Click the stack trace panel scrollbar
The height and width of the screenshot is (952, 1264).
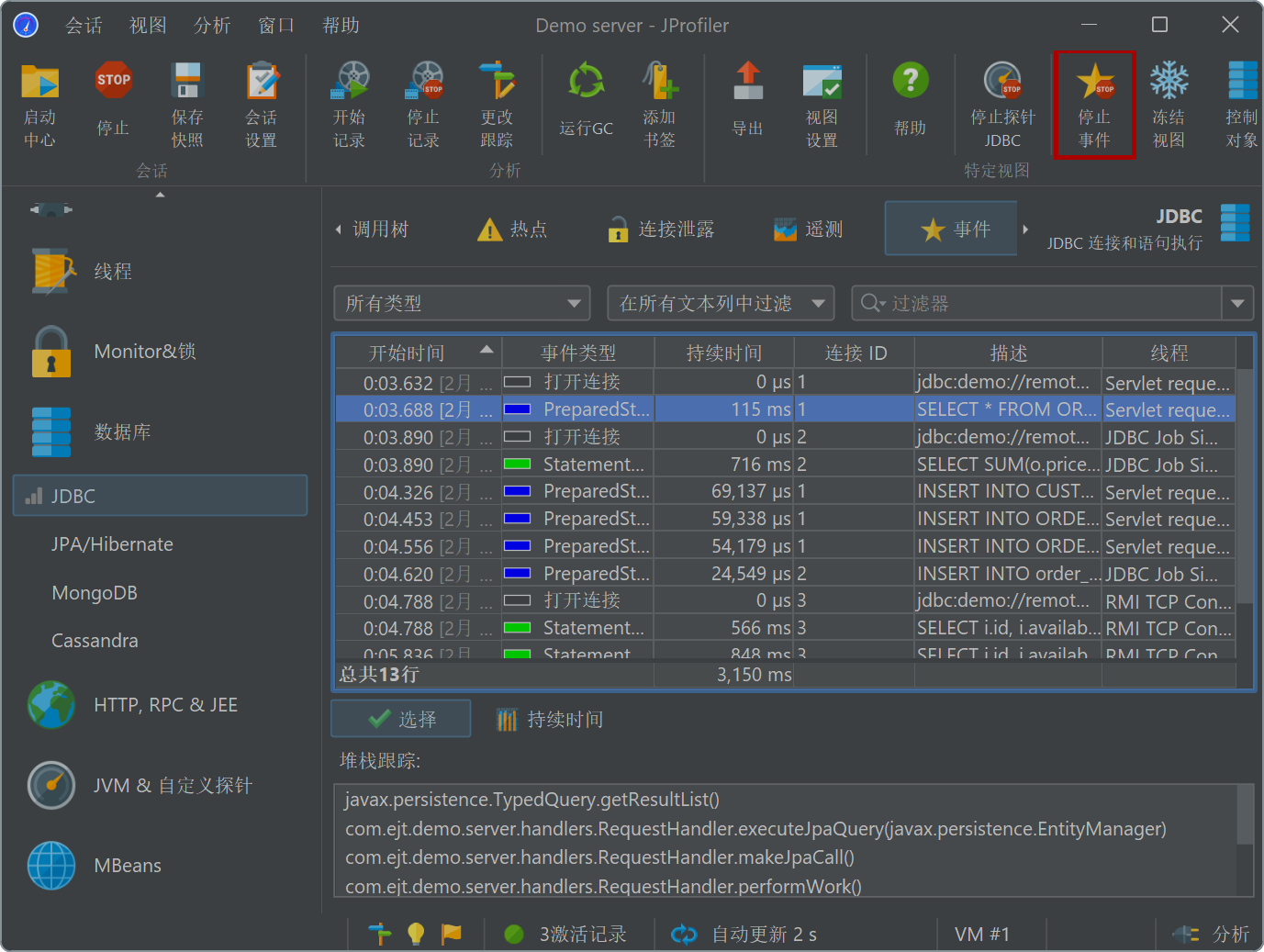(1245, 813)
